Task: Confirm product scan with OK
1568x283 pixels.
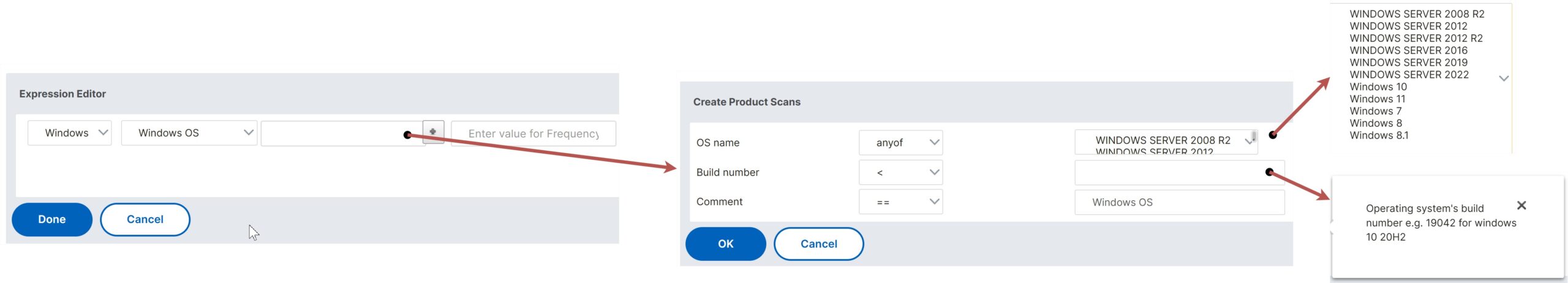Action: (726, 244)
